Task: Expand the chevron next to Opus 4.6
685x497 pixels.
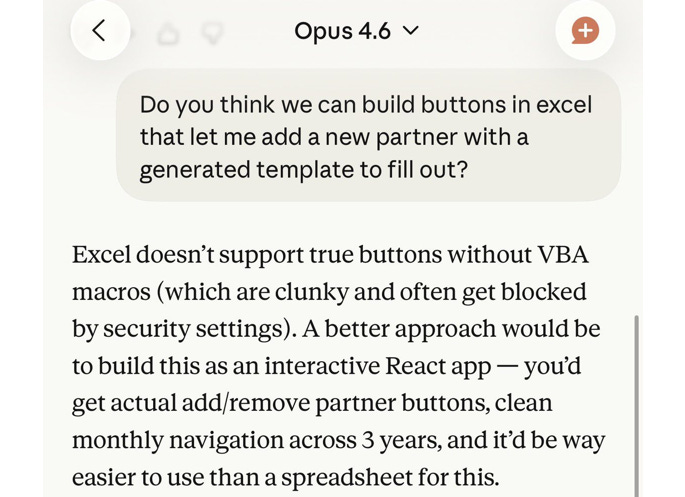Action: coord(410,31)
